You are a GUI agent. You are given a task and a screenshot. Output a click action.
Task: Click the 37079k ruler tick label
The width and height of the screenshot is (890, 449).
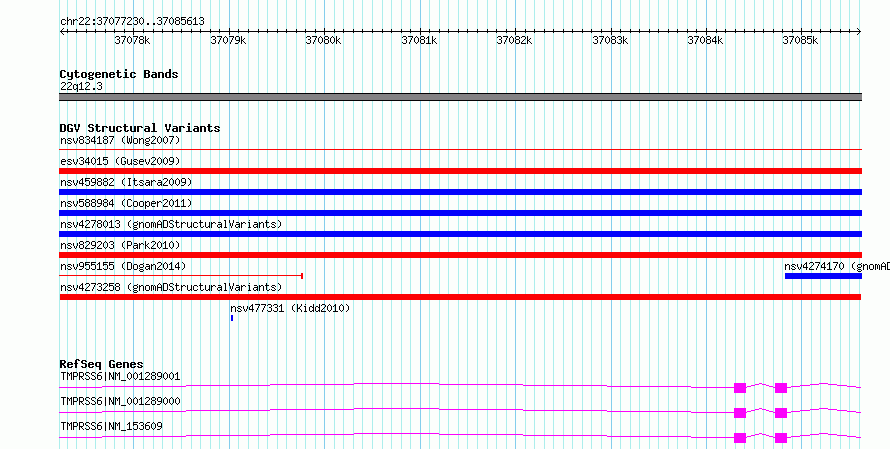tap(228, 40)
